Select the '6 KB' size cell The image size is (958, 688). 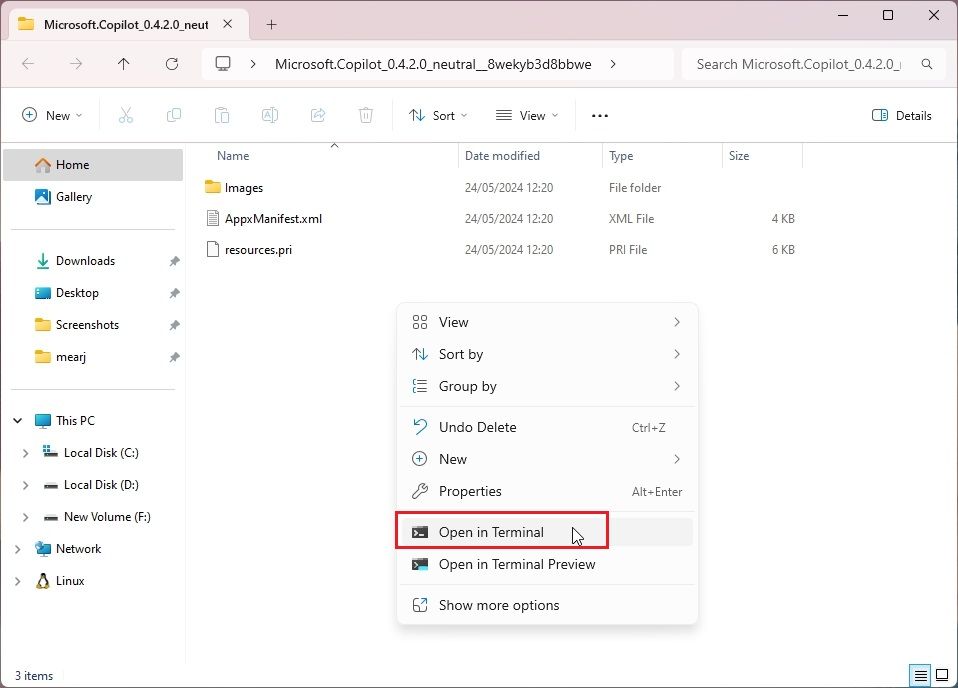tap(783, 250)
